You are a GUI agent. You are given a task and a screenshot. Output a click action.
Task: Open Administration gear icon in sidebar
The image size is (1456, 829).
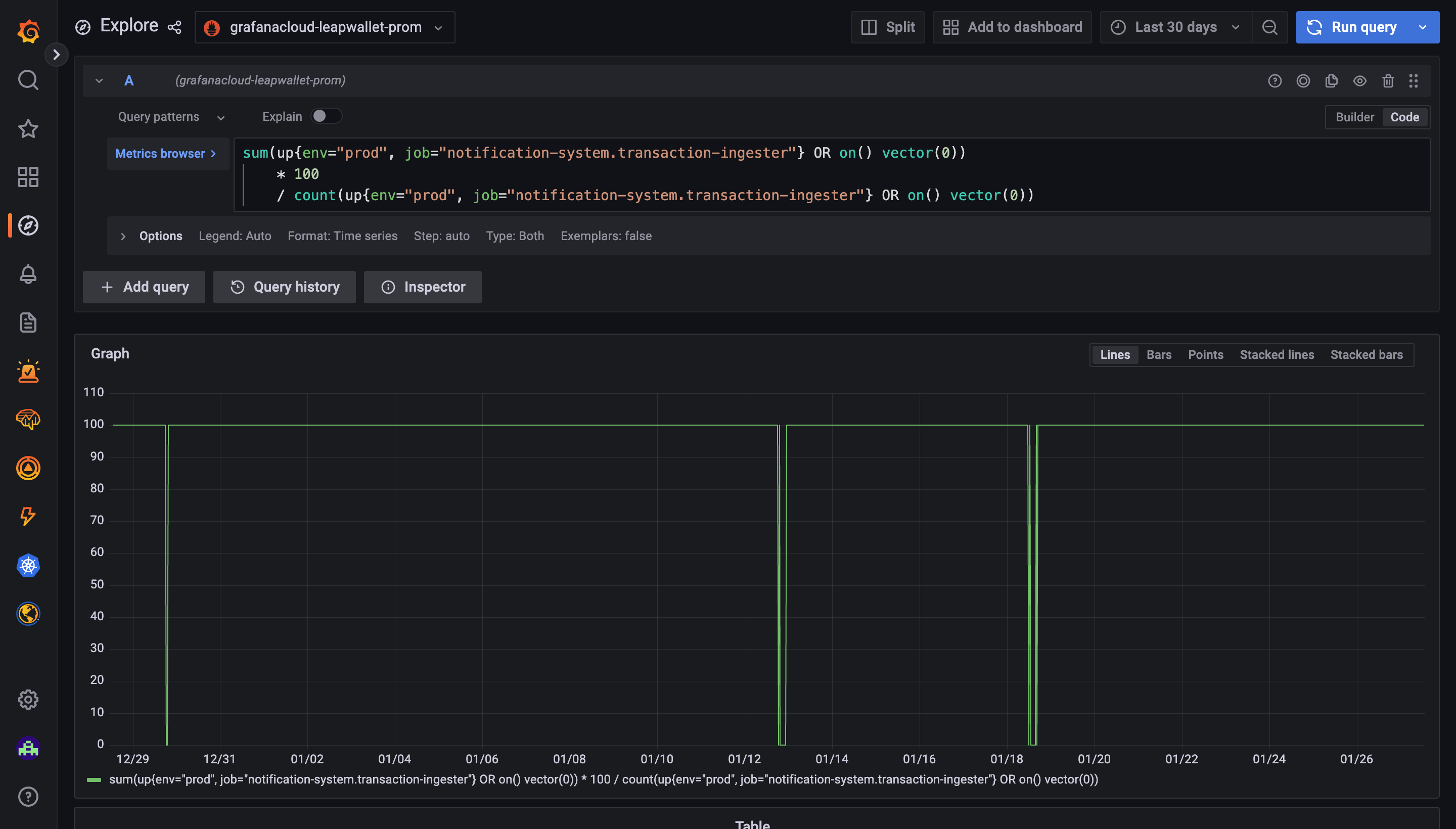28,700
